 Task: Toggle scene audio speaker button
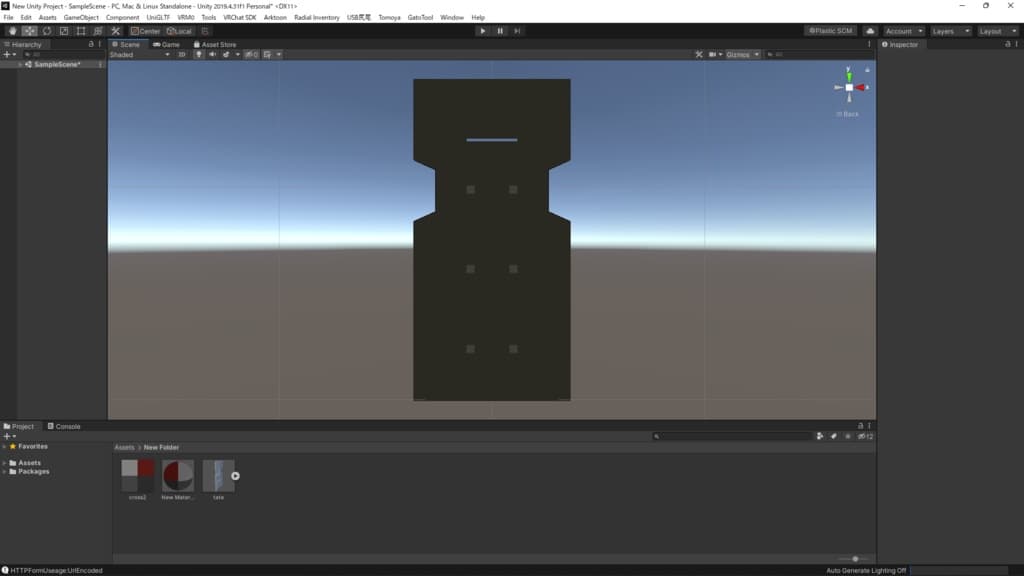coord(212,55)
